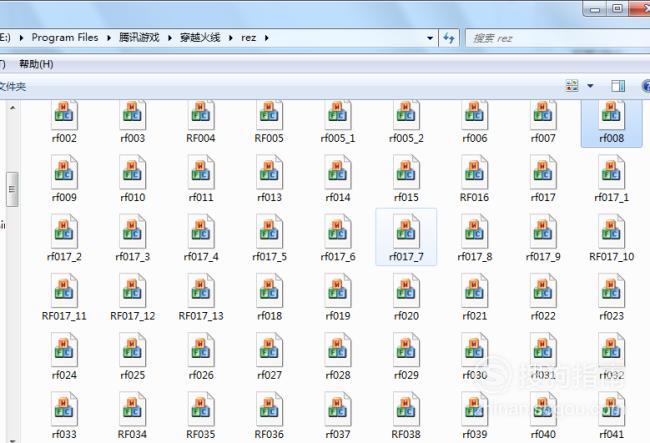Click the rf027 file name label
The height and width of the screenshot is (443, 650).
click(269, 375)
